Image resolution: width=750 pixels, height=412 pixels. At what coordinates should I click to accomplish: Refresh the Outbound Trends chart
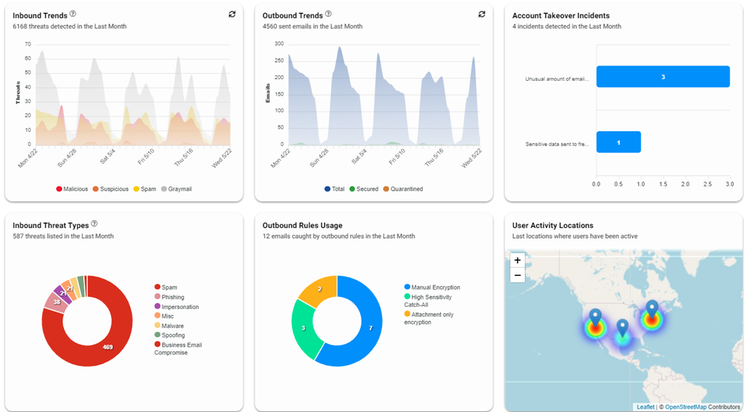[482, 14]
